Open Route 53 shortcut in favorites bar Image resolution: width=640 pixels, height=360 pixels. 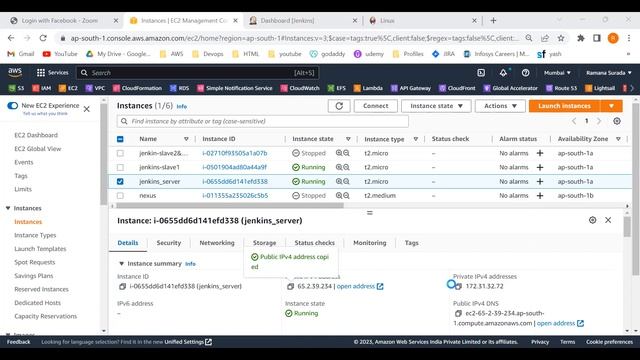pyautogui.click(x=562, y=88)
